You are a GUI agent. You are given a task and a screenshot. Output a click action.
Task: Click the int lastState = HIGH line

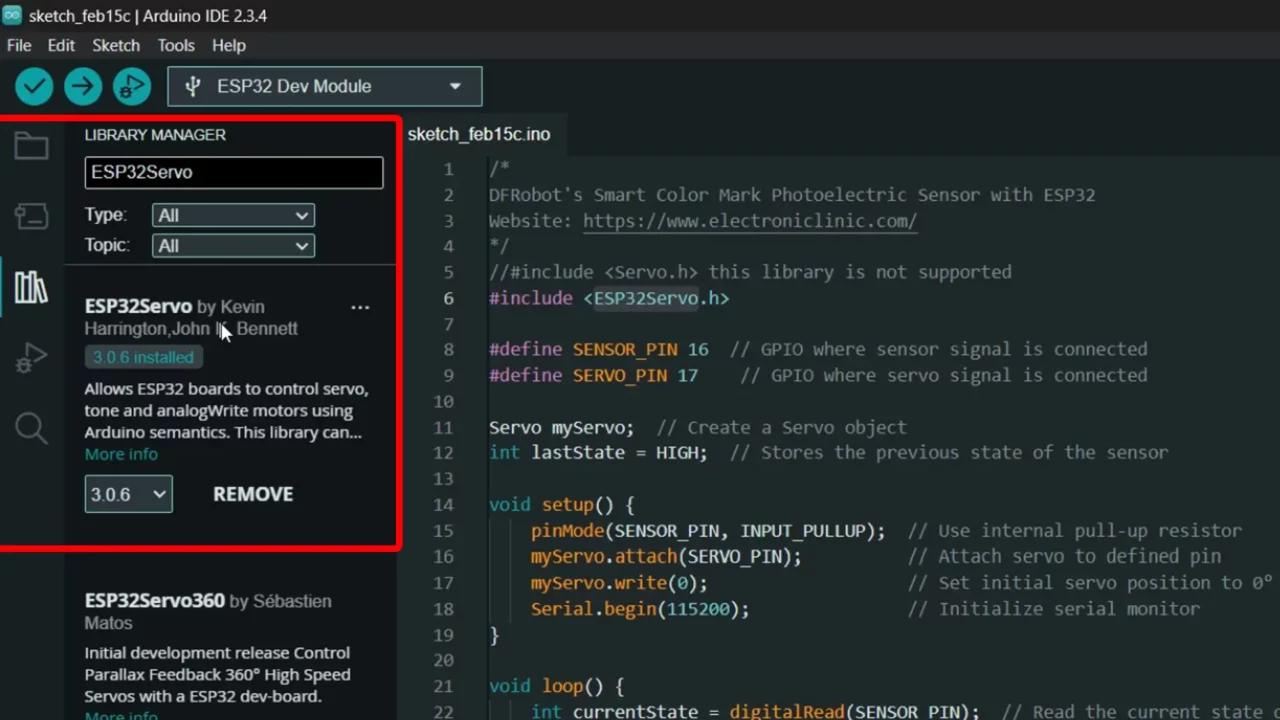pos(828,453)
